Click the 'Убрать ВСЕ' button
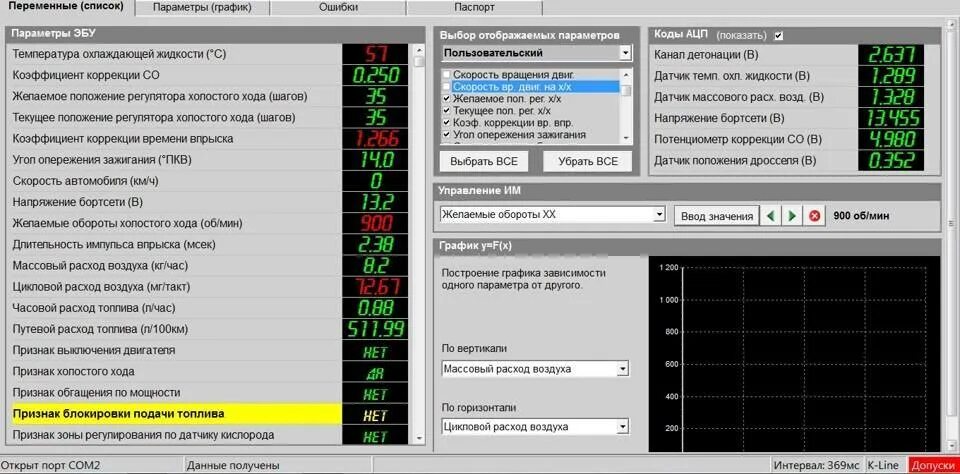 (588, 162)
